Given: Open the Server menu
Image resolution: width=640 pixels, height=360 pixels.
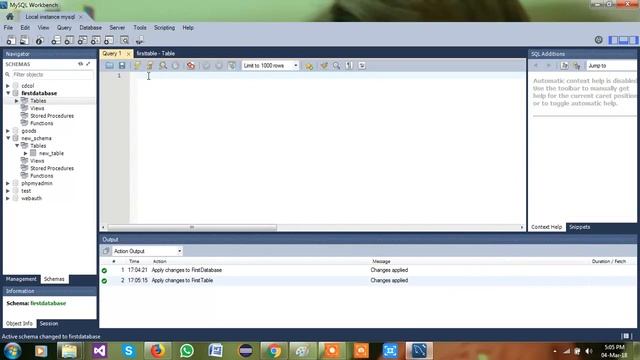Looking at the screenshot, I should pos(117,28).
